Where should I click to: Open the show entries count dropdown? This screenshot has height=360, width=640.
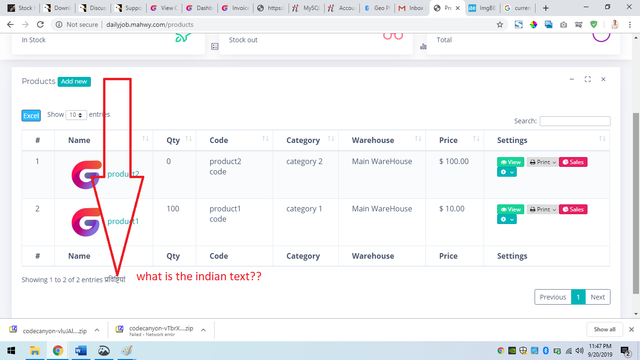click(x=76, y=115)
